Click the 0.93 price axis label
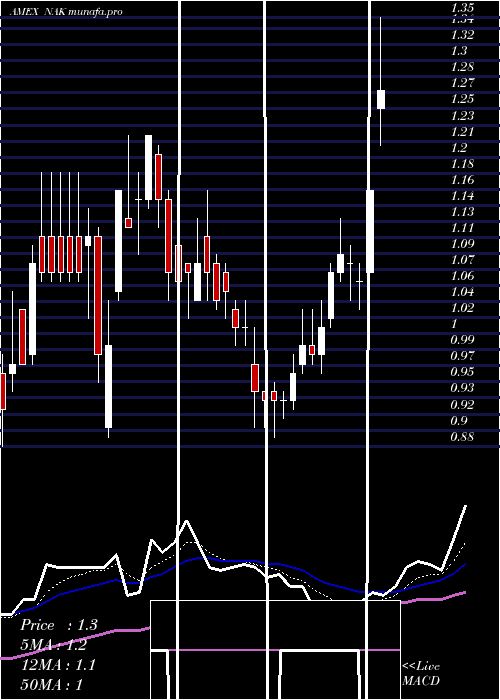Viewport: 500px width, 700px height. [x=462, y=388]
